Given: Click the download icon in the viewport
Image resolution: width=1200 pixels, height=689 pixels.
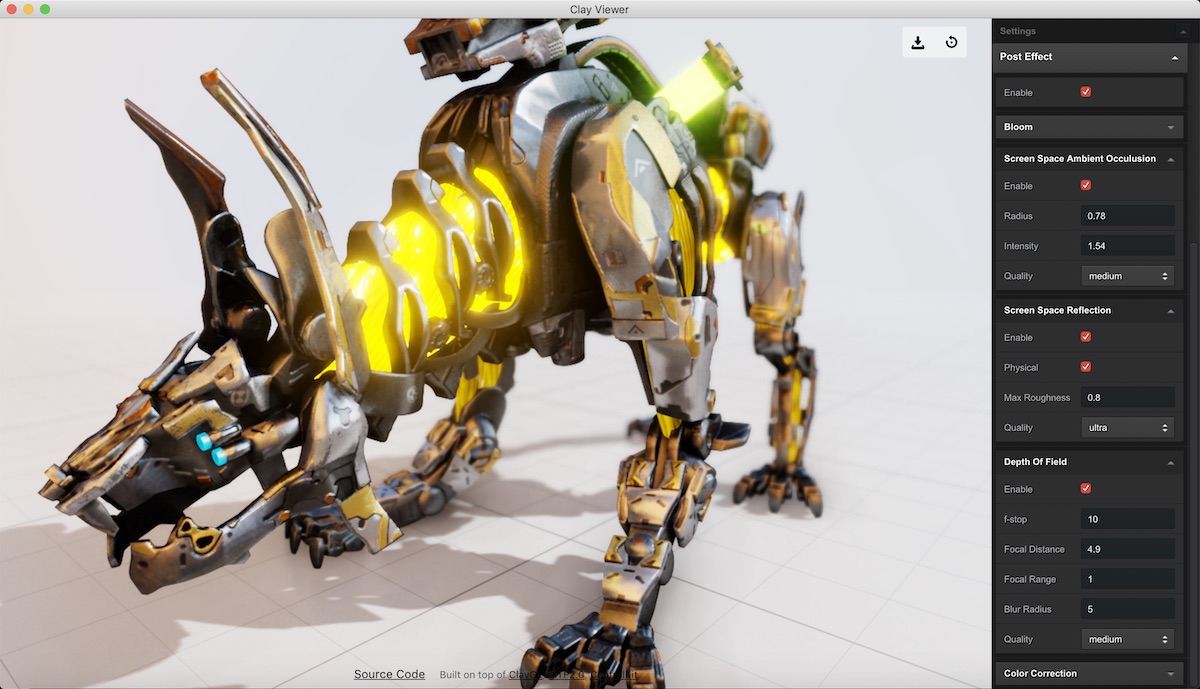Looking at the screenshot, I should click(918, 42).
